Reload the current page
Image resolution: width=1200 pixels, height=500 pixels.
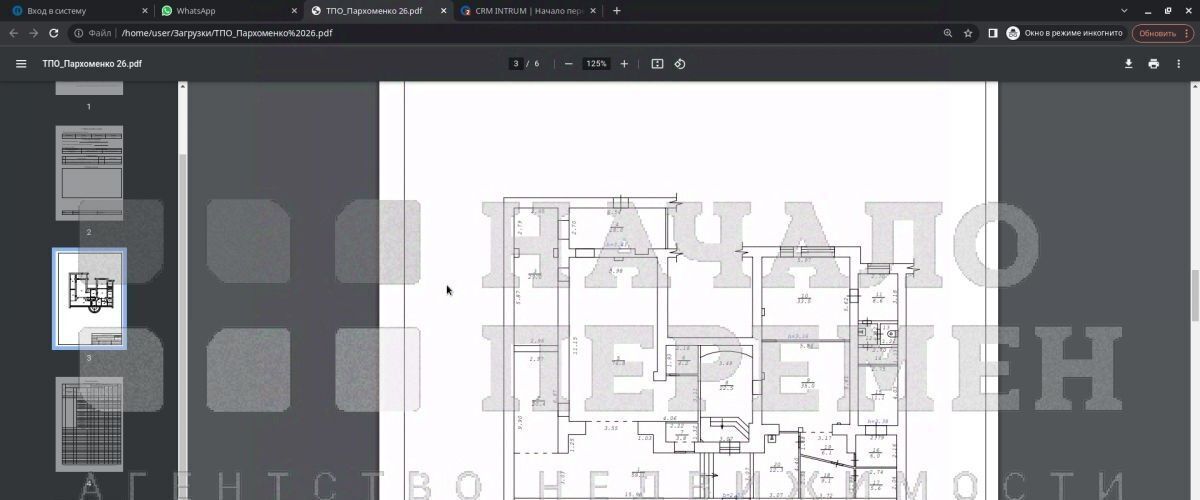coord(54,33)
